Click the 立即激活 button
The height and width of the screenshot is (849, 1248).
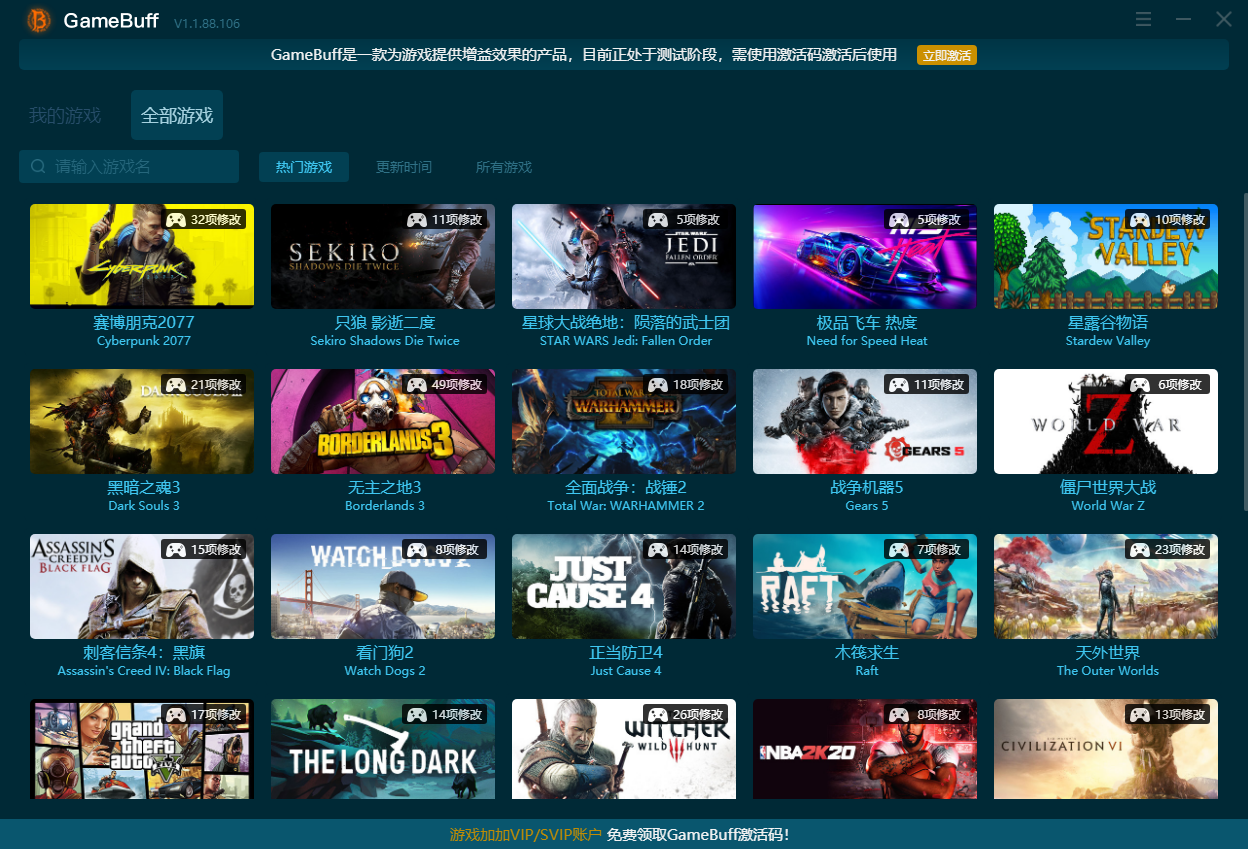(946, 55)
